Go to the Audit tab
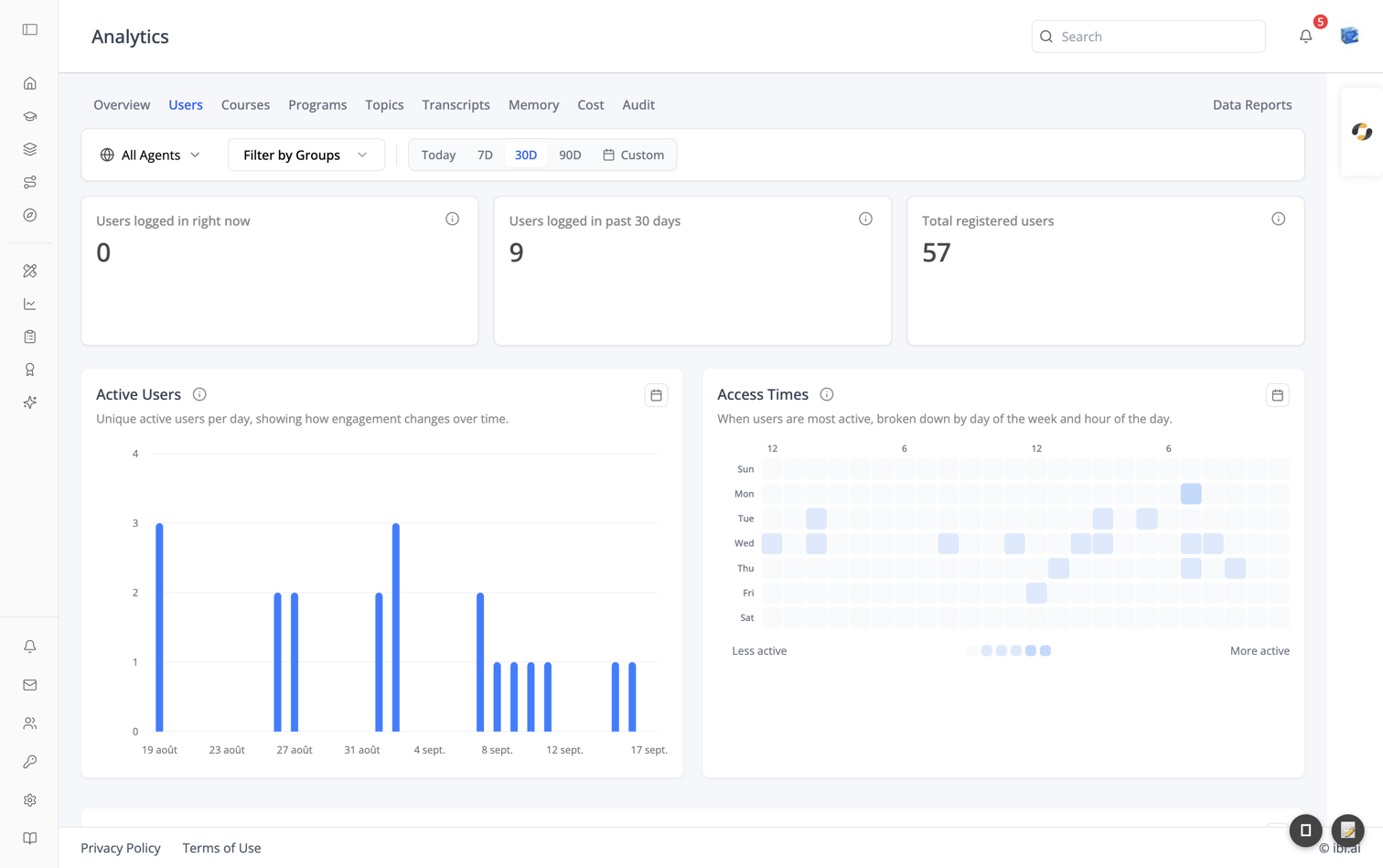1383x868 pixels. coord(638,105)
